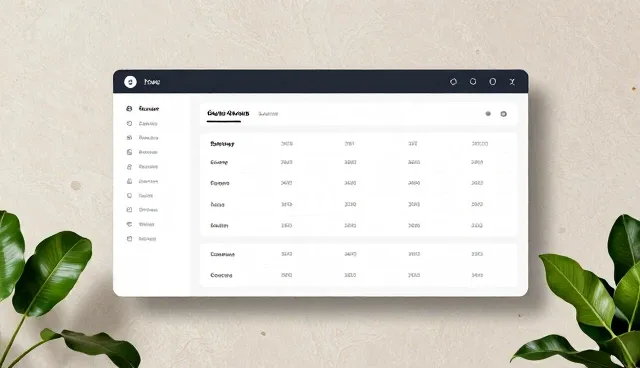Viewport: 640px width, 368px height.
Task: Switch to the grey second tab
Action: point(268,114)
